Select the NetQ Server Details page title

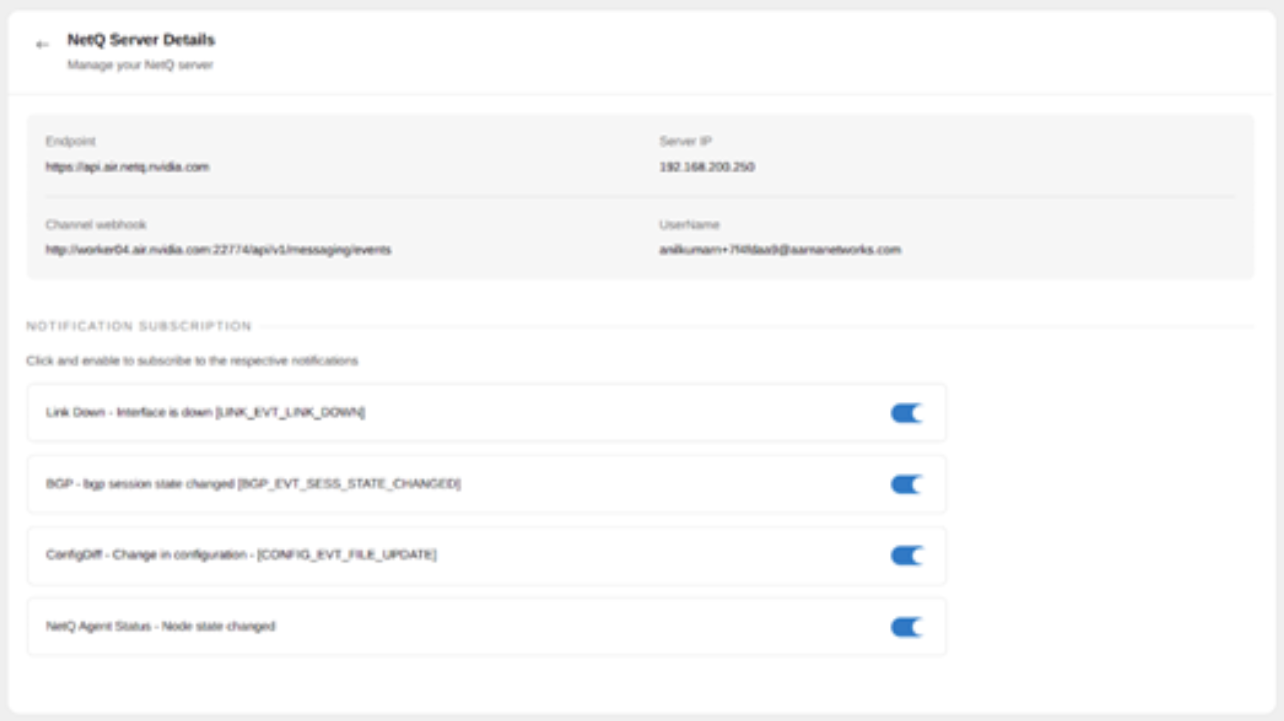click(x=141, y=40)
